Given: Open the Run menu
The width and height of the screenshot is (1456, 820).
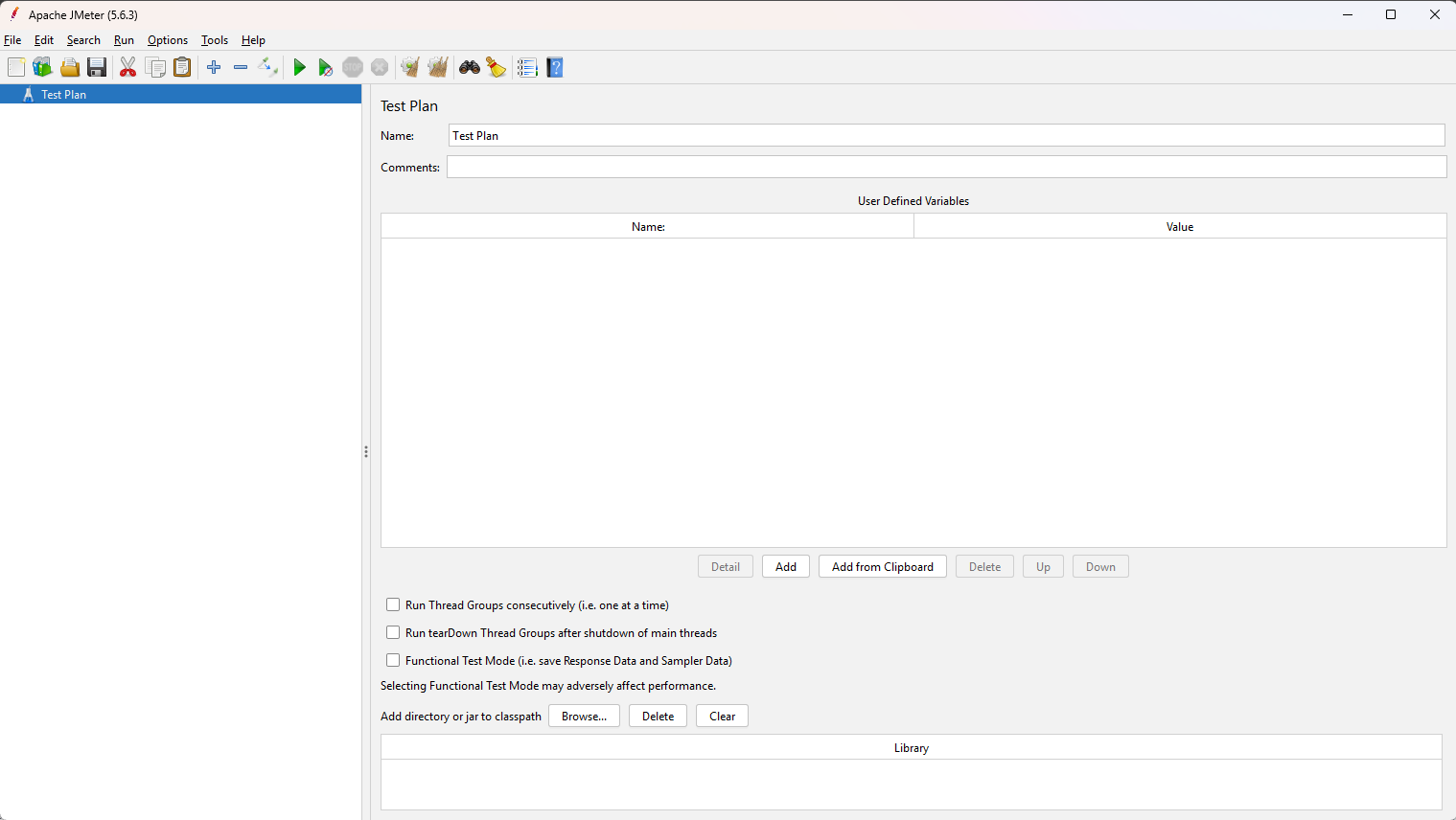Looking at the screenshot, I should click(x=124, y=40).
